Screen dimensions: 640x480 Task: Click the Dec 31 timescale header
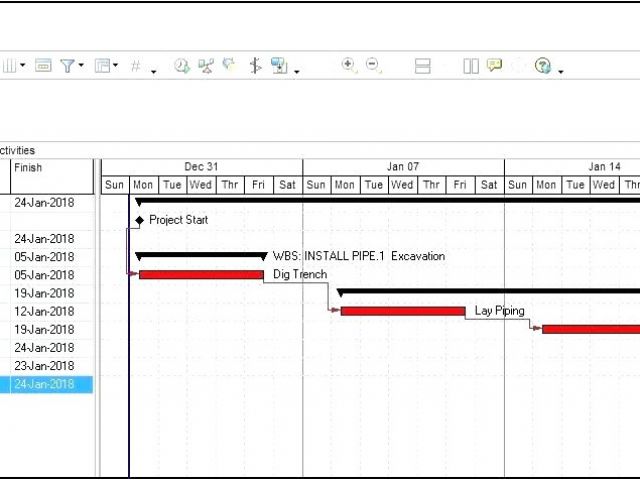click(x=201, y=167)
